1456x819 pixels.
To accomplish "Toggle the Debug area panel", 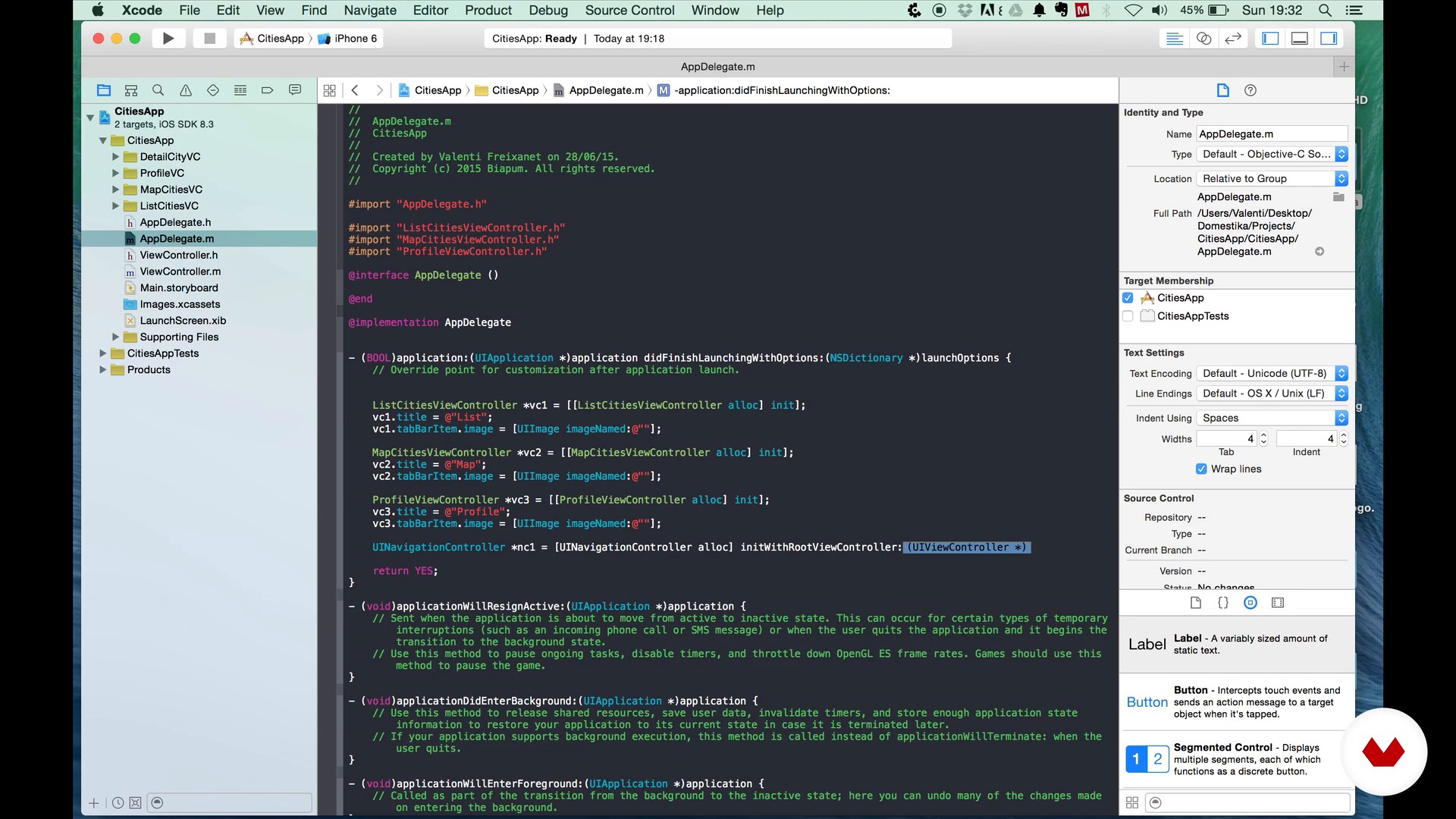I will coord(1299,39).
